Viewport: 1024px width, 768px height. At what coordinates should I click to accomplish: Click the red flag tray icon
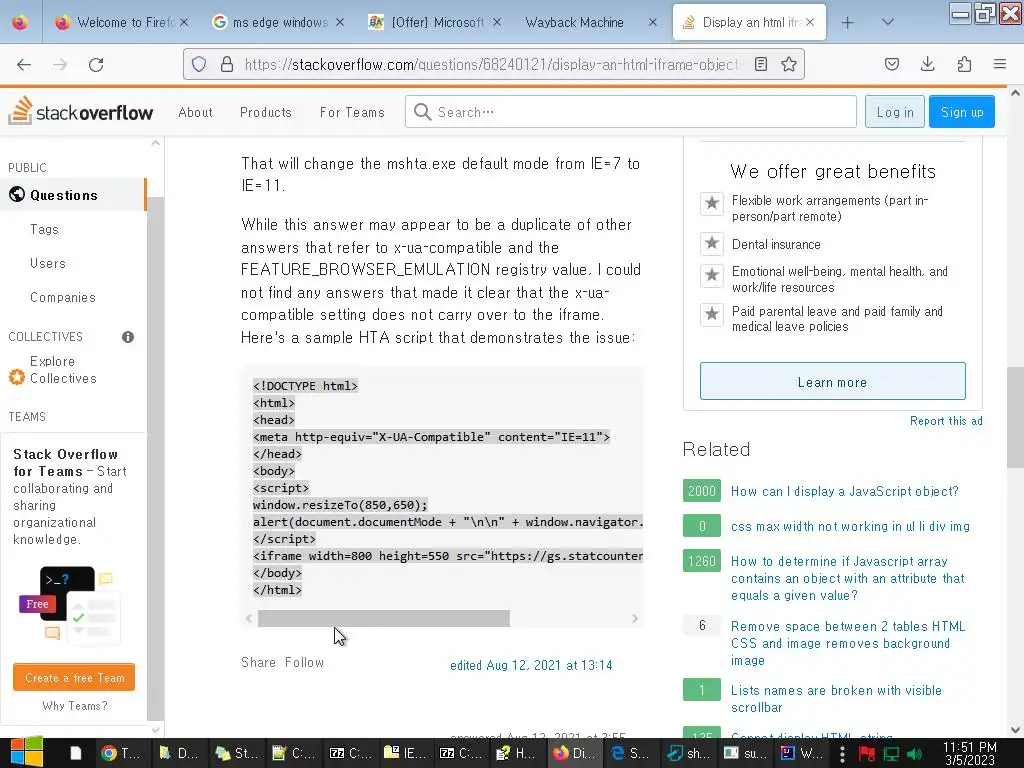point(867,754)
